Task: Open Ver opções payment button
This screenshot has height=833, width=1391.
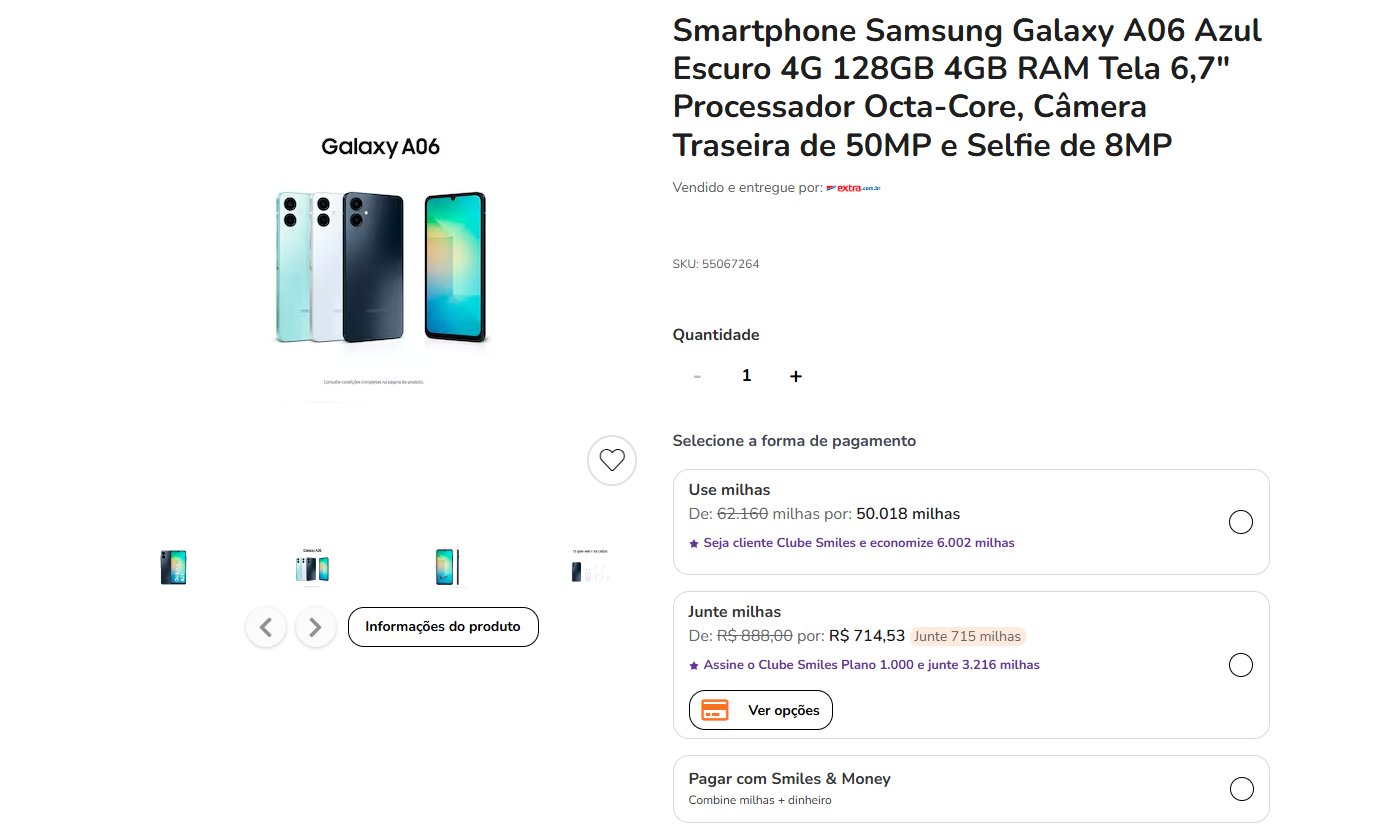Action: pyautogui.click(x=761, y=710)
